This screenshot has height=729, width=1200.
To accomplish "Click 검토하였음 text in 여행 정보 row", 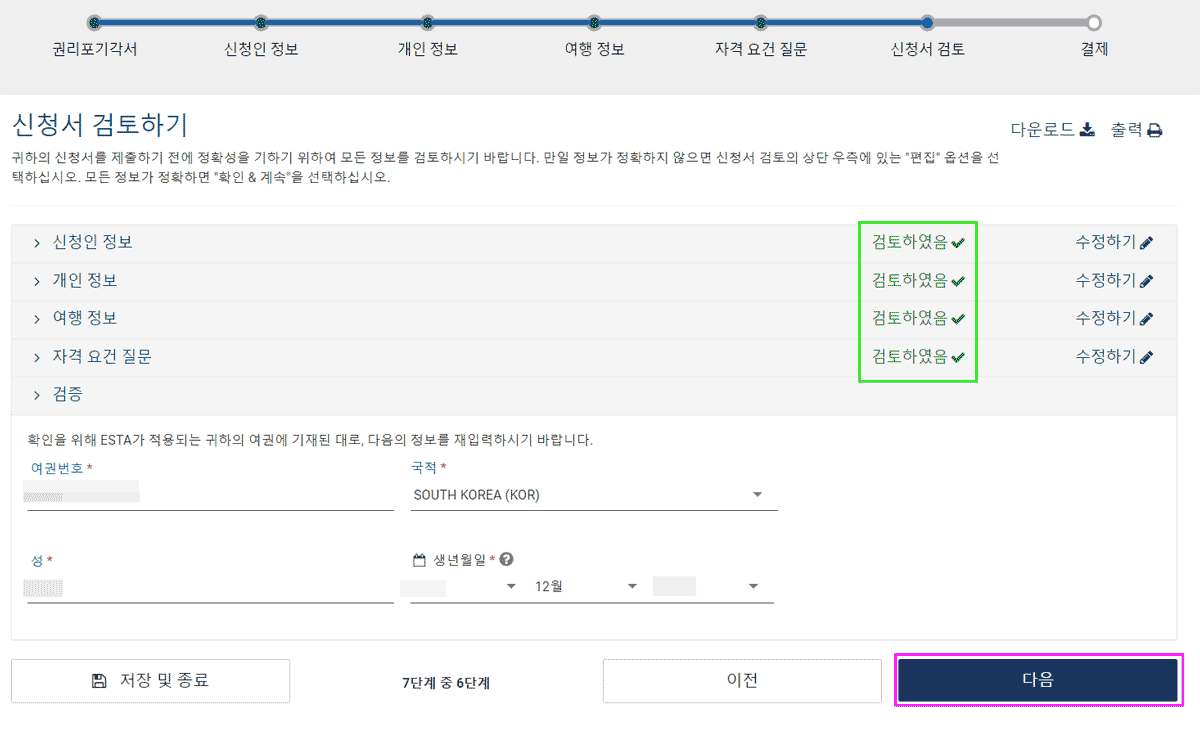I will point(909,319).
